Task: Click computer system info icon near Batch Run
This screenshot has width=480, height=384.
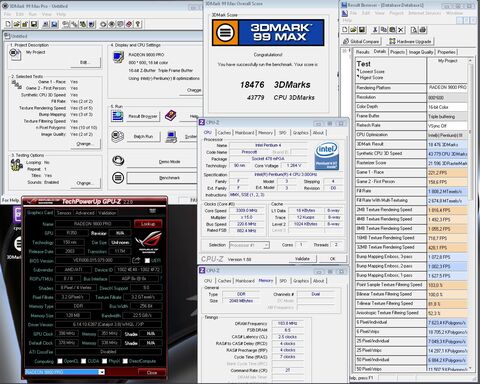Action: [171, 137]
